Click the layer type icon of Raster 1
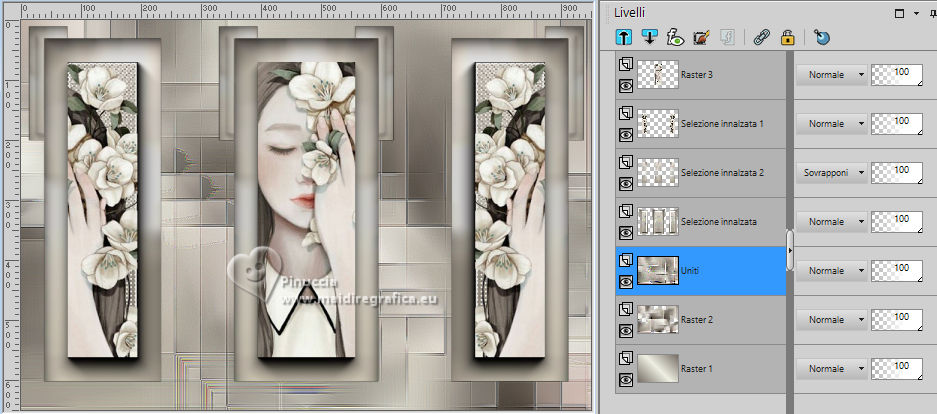Image resolution: width=937 pixels, height=414 pixels. [626, 357]
